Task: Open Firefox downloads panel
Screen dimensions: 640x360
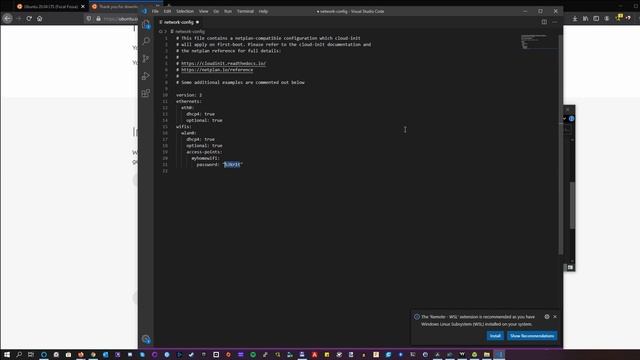Action: pyautogui.click(x=575, y=18)
